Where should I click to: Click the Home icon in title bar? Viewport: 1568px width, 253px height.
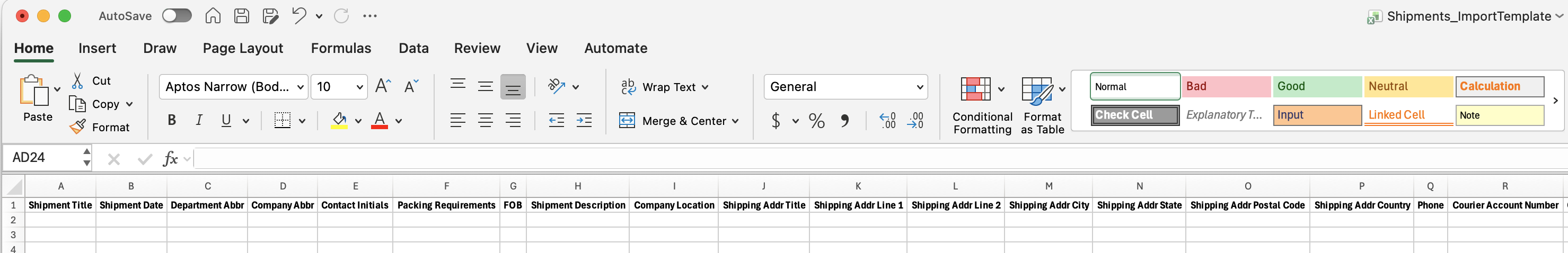[213, 16]
